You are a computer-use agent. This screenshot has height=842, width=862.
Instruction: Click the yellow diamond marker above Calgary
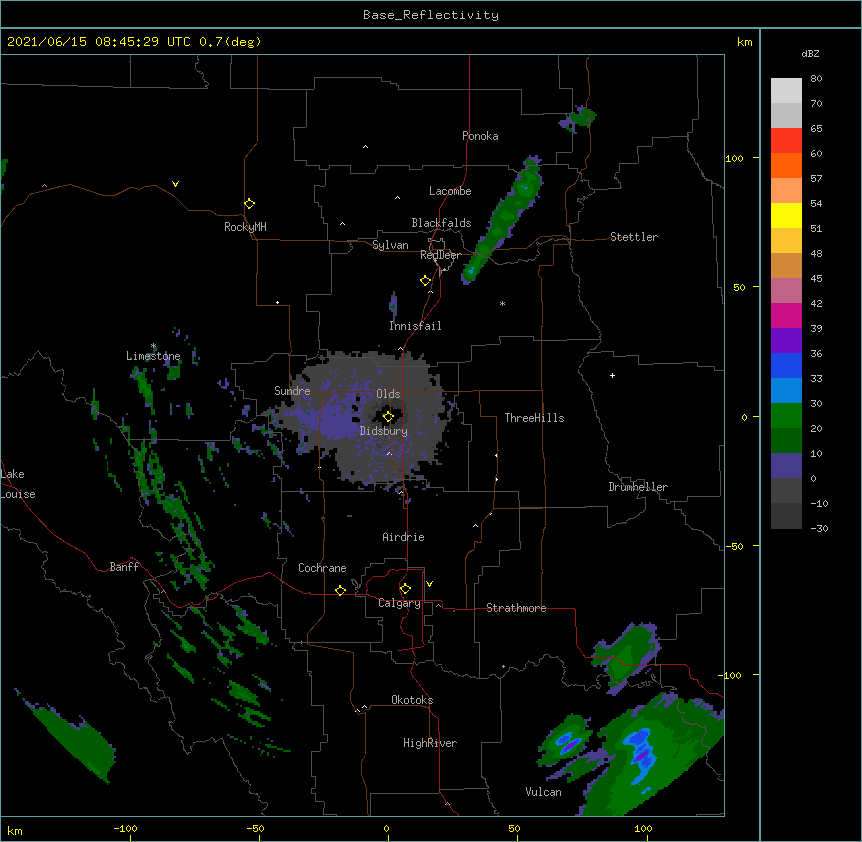tap(405, 589)
